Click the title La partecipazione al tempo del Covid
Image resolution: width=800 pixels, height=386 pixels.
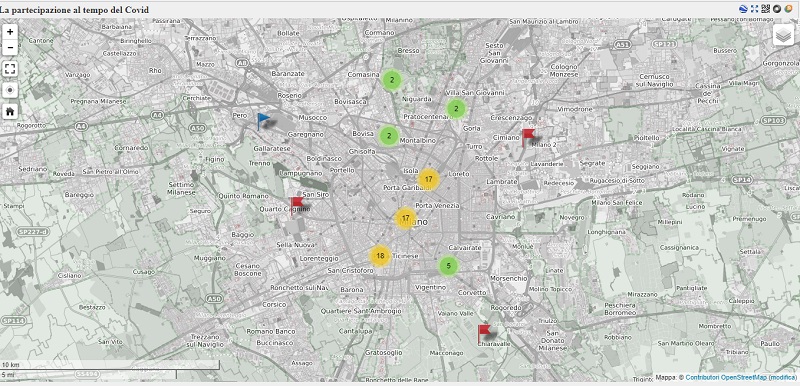[x=74, y=10]
